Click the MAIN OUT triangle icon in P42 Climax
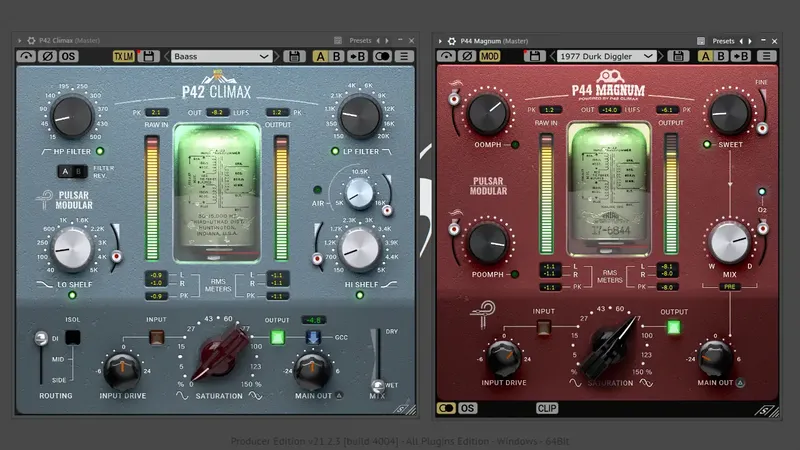The width and height of the screenshot is (800, 450). (x=339, y=395)
